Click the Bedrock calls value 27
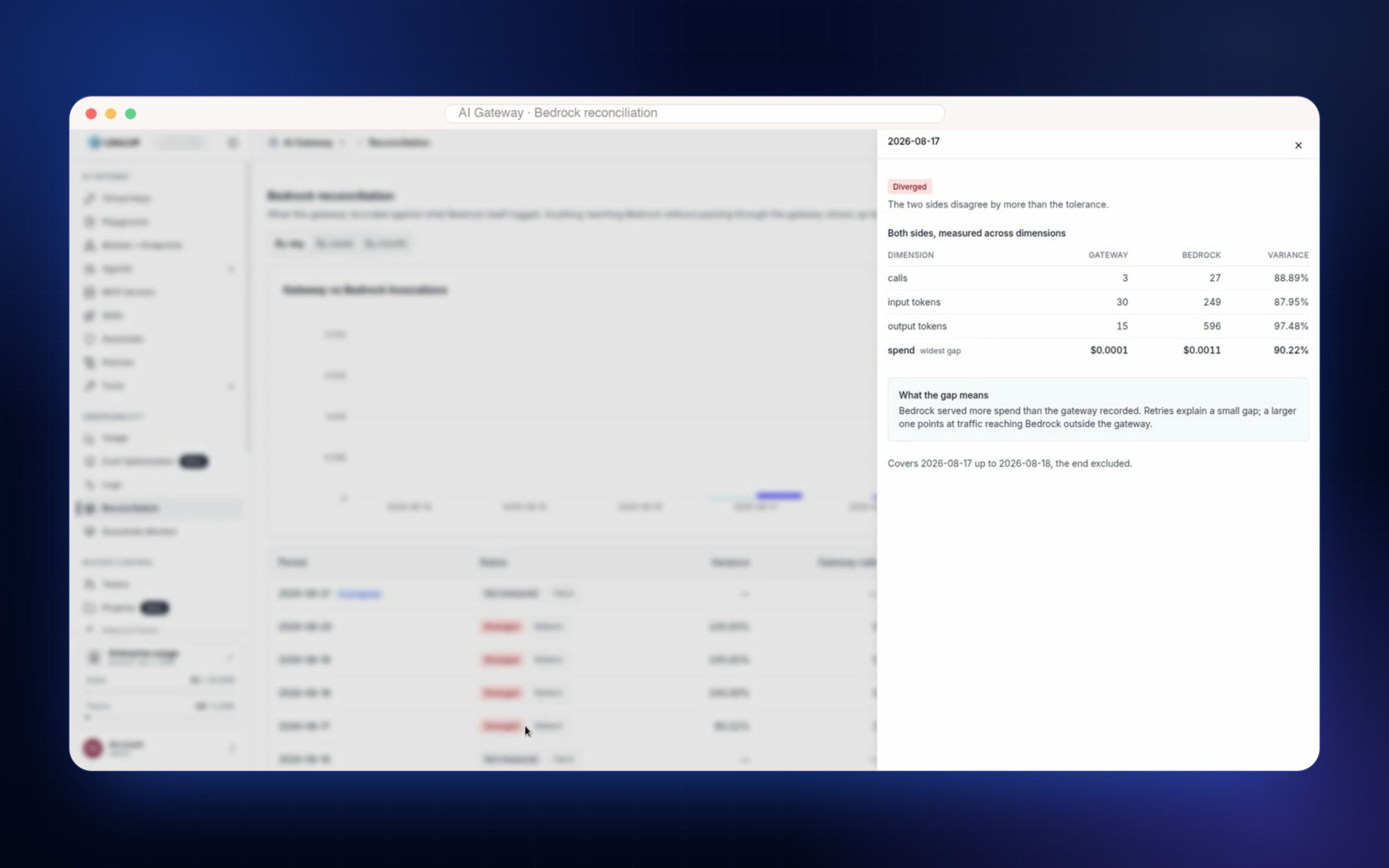 pos(1215,278)
